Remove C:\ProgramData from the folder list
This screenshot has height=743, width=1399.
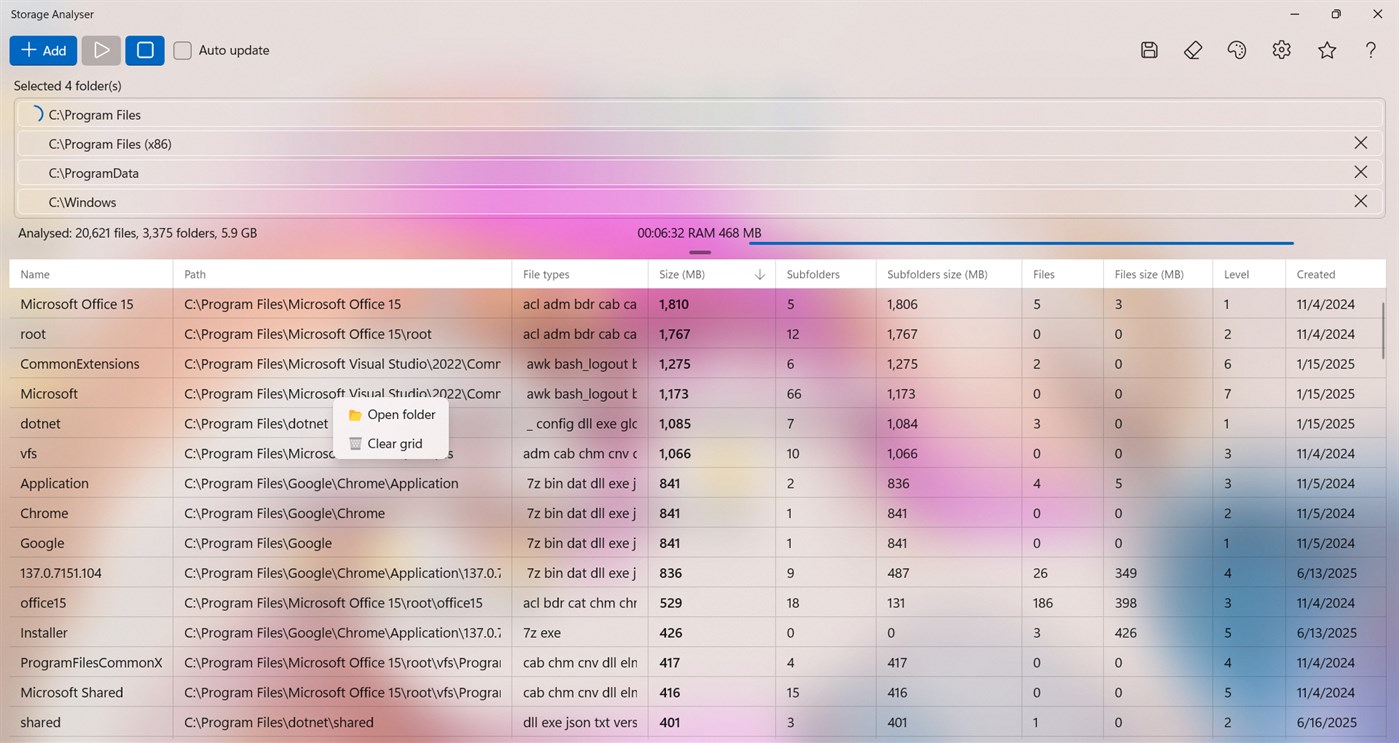(x=1361, y=172)
